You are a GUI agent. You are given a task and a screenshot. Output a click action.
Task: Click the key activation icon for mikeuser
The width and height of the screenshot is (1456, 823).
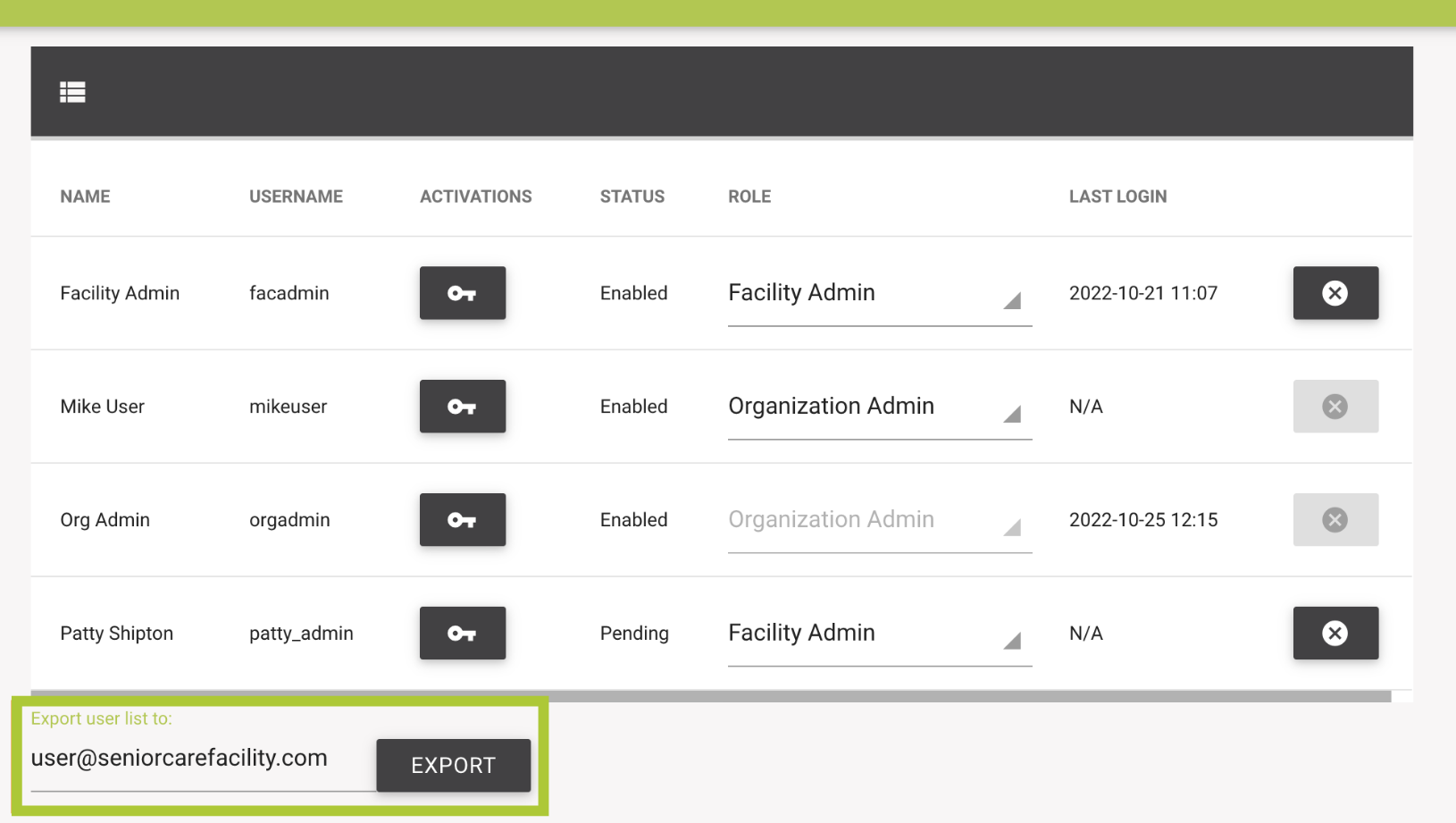click(462, 407)
